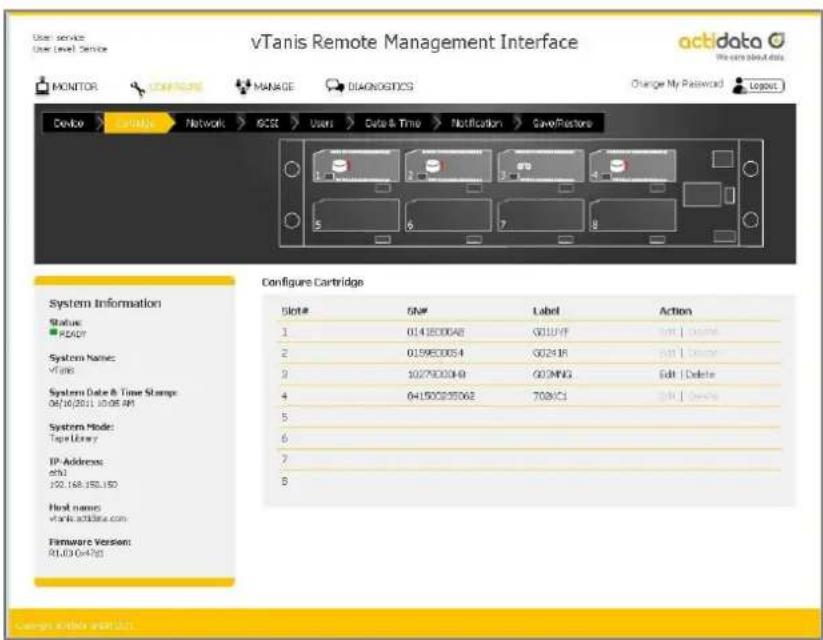Click the Monitor screen icon
The image size is (823, 640).
pyautogui.click(x=42, y=86)
